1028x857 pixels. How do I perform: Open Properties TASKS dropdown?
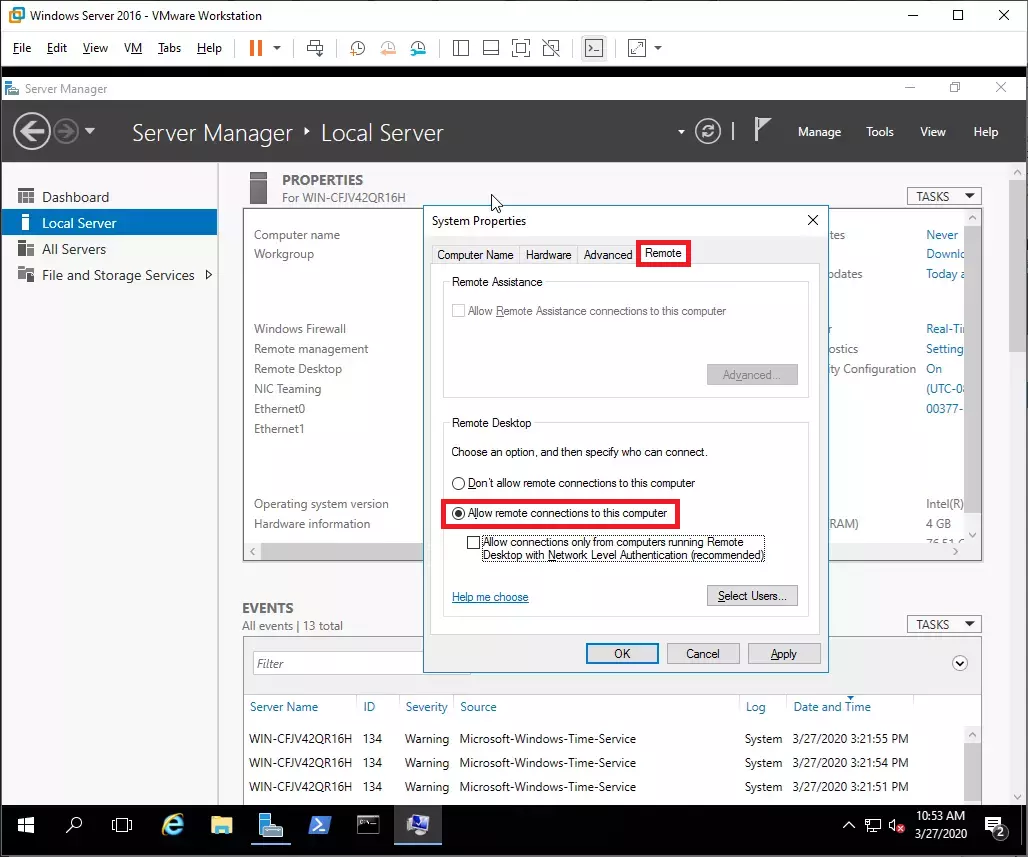(x=944, y=196)
